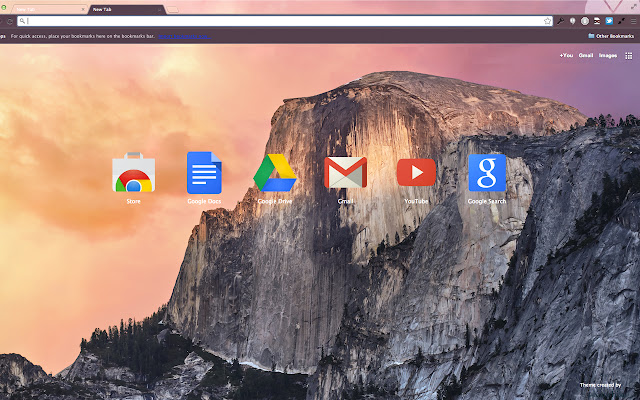
Task: Launch the YouTube app icon
Action: pyautogui.click(x=416, y=172)
